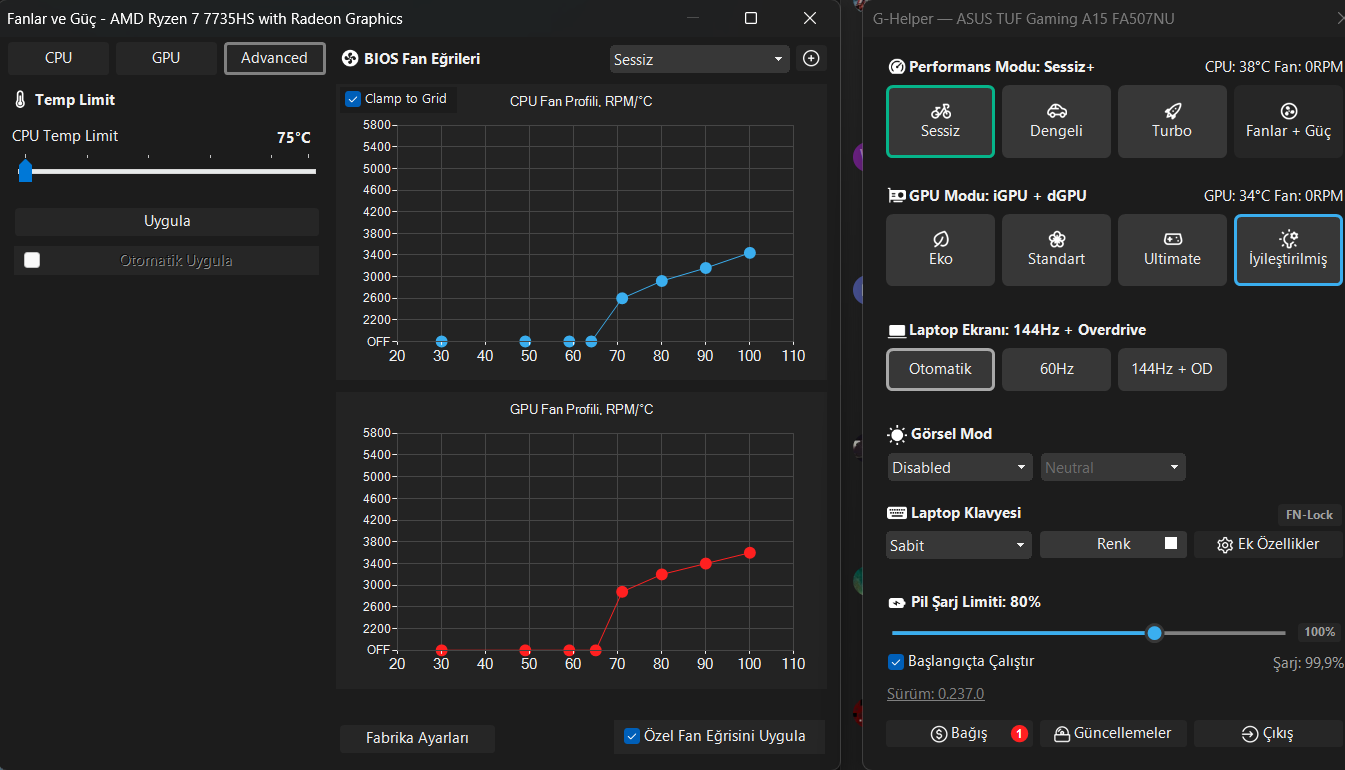Click the Renk keyboard color button
The image size is (1345, 770).
1113,544
